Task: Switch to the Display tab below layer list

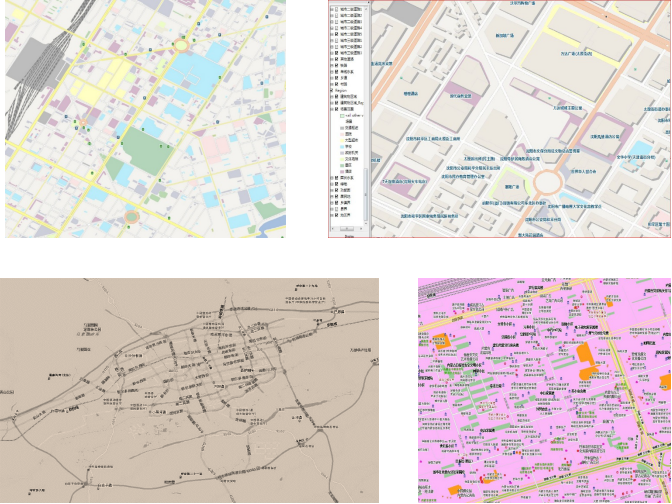Action: pyautogui.click(x=349, y=236)
